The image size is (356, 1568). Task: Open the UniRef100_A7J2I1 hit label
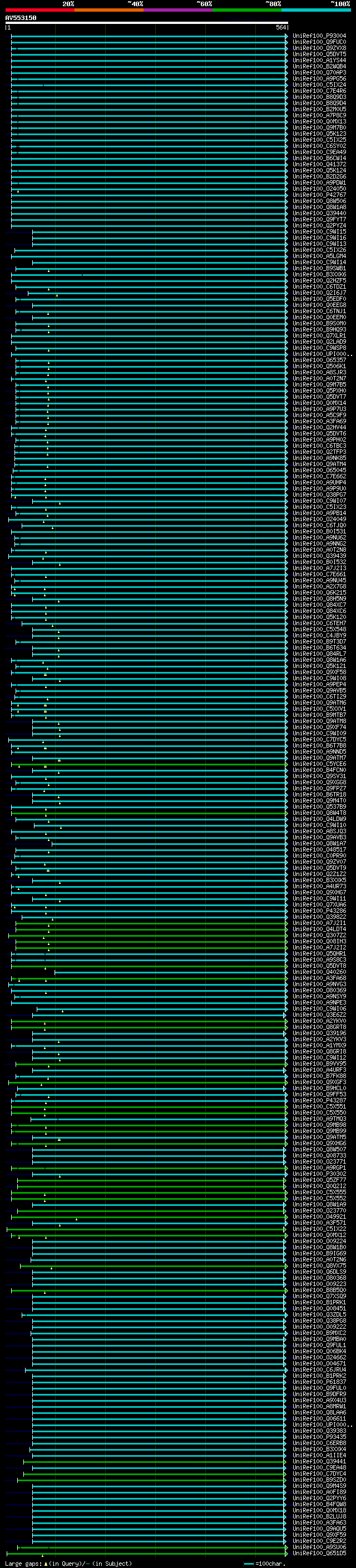click(319, 923)
